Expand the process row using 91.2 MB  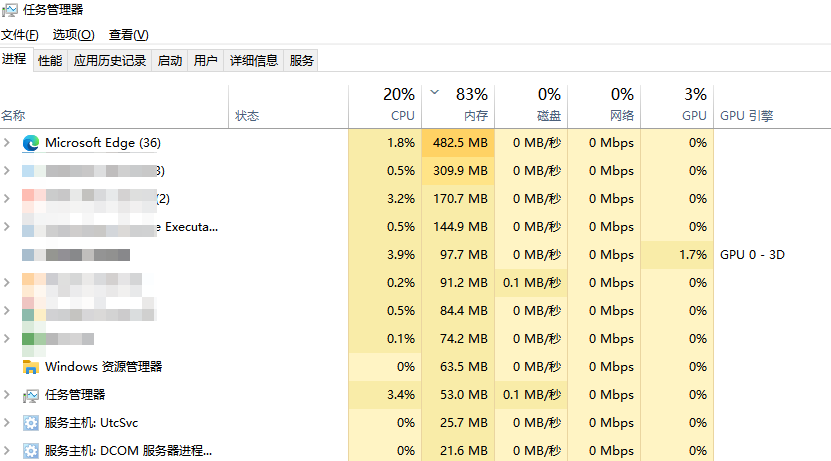(x=6, y=282)
